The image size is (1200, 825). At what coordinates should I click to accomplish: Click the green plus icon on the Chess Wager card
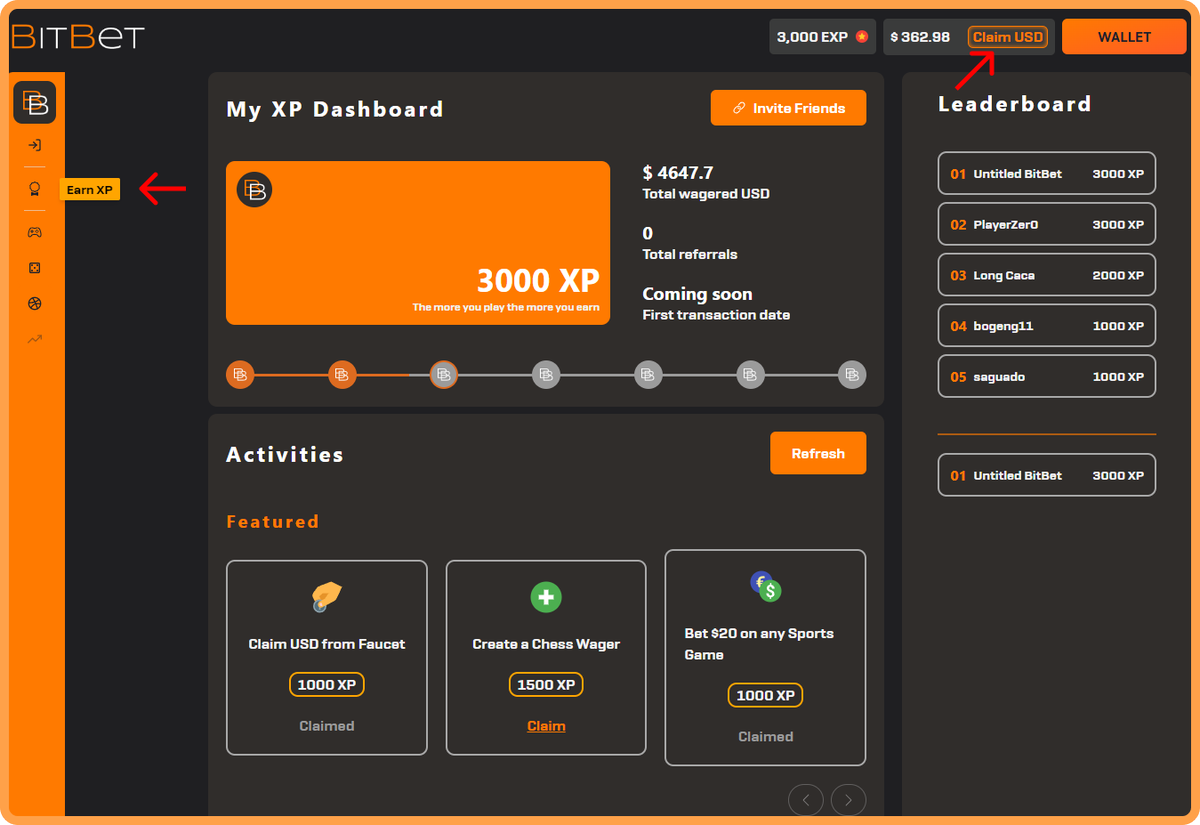(x=546, y=598)
